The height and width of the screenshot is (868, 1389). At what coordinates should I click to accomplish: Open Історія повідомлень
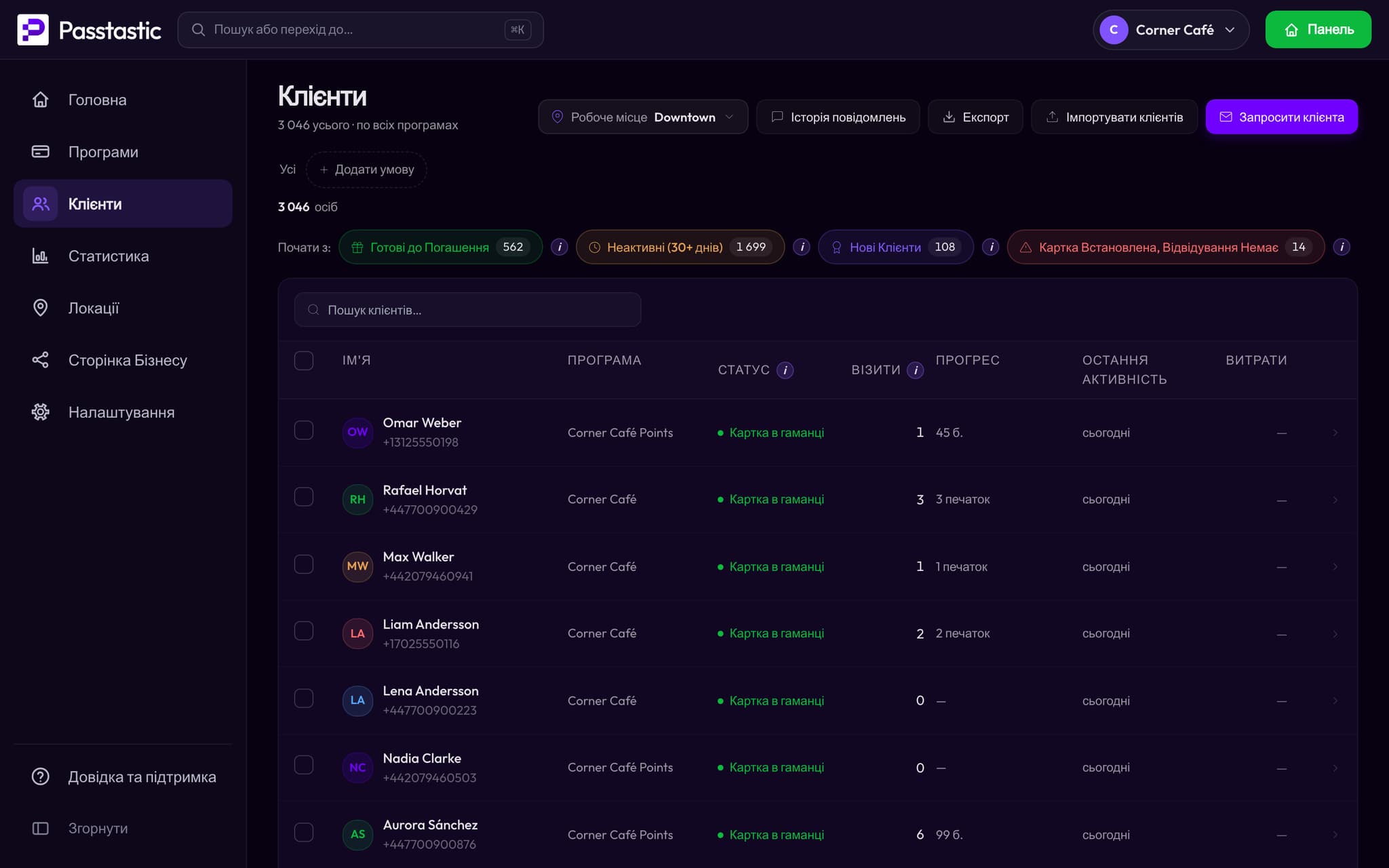[838, 117]
